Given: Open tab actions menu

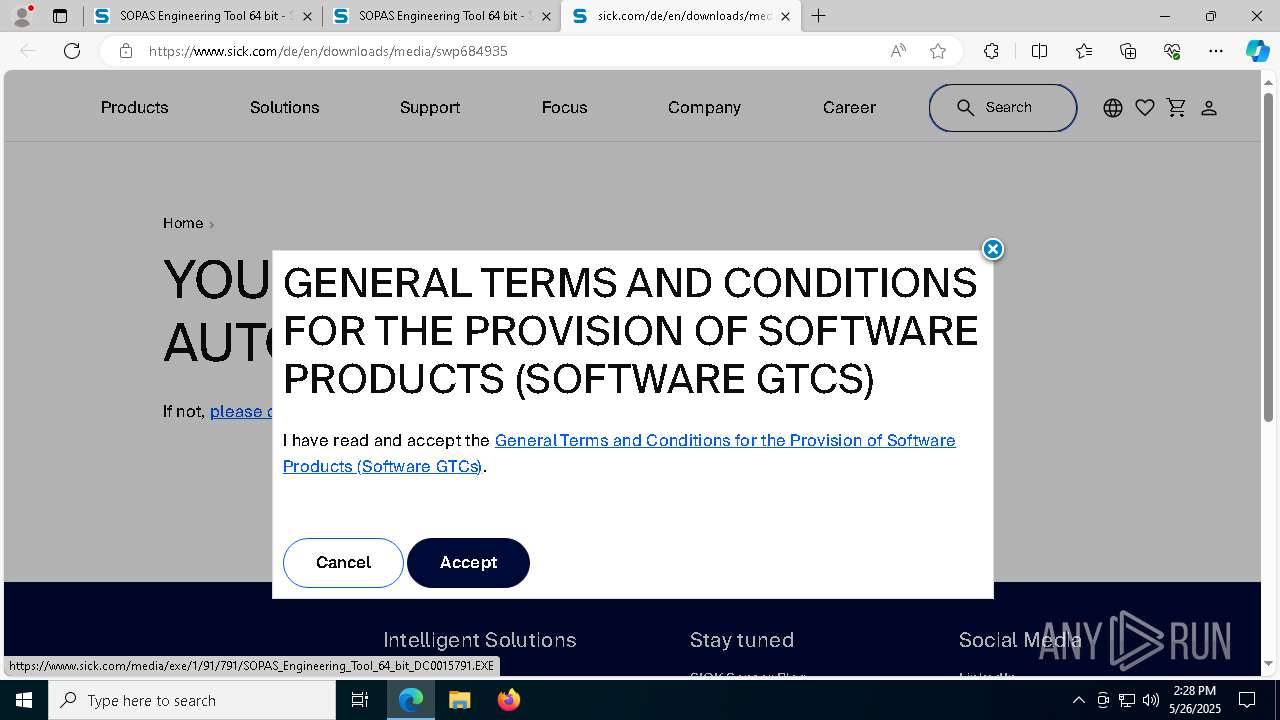Looking at the screenshot, I should [x=60, y=16].
